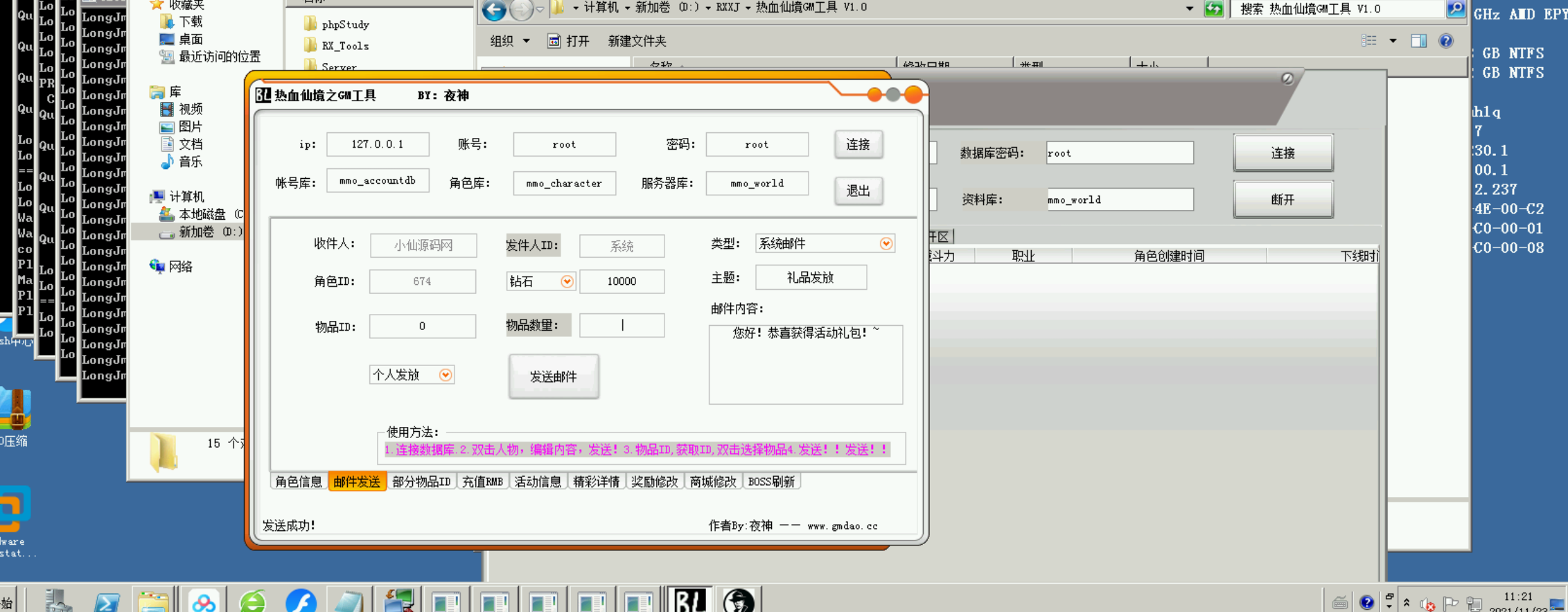Image resolution: width=1568 pixels, height=612 pixels.
Task: Click the 主题 subject field
Action: tap(811, 277)
